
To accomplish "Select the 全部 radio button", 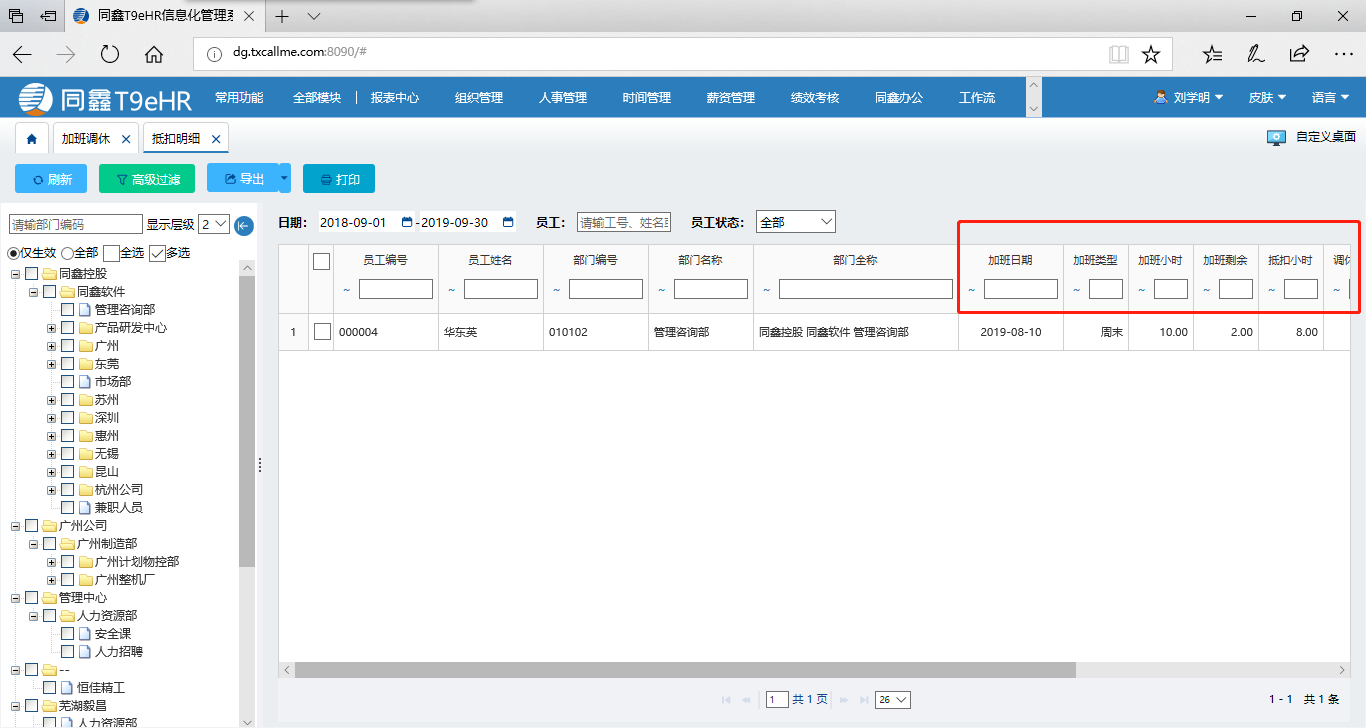I will point(67,253).
